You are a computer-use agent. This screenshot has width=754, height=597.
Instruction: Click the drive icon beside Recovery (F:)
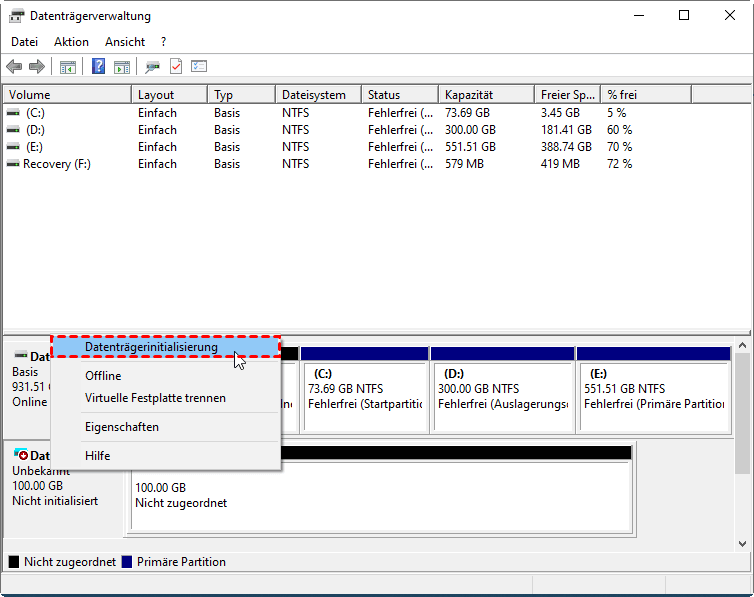point(13,164)
